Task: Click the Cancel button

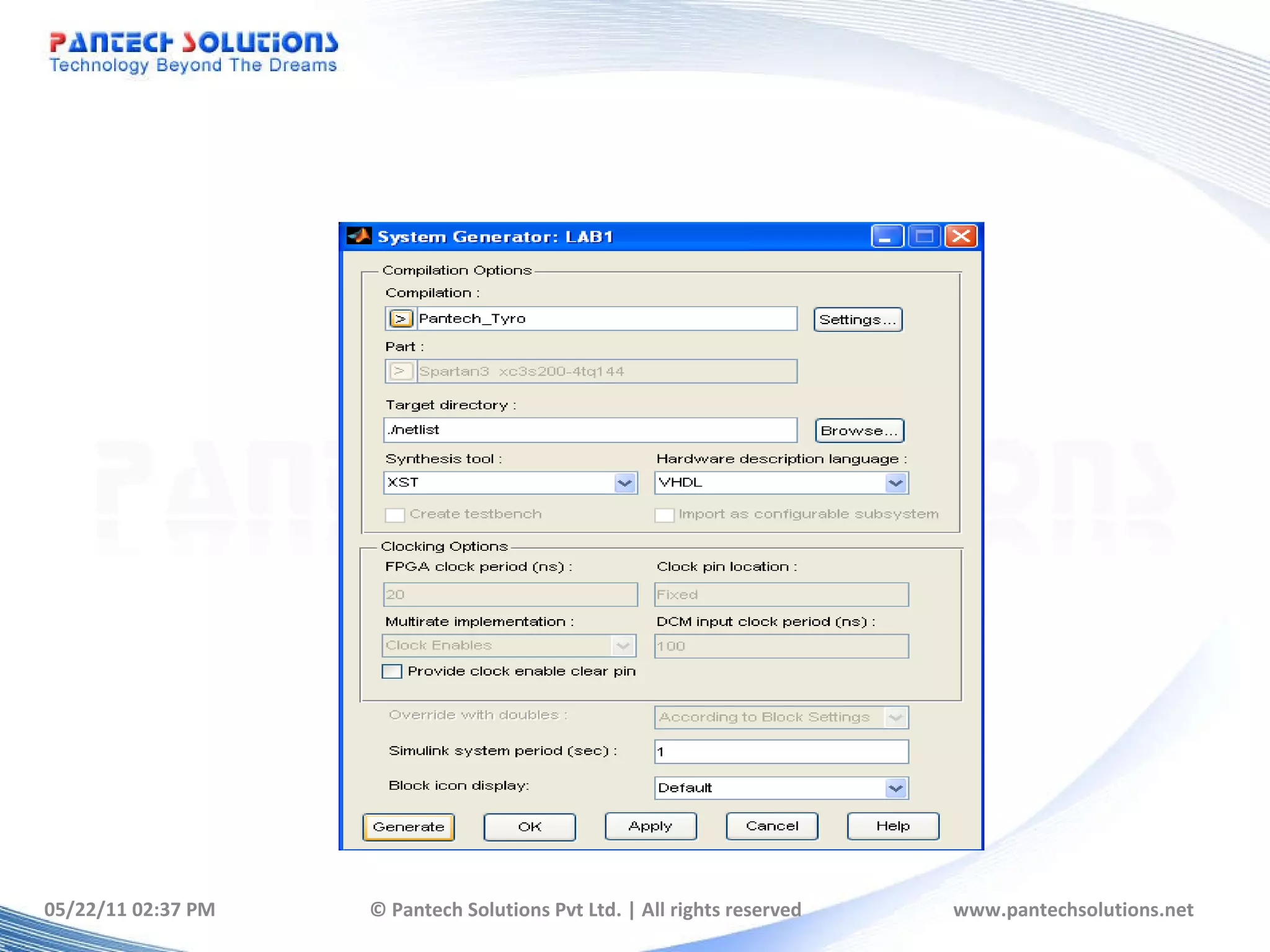Action: coord(772,826)
